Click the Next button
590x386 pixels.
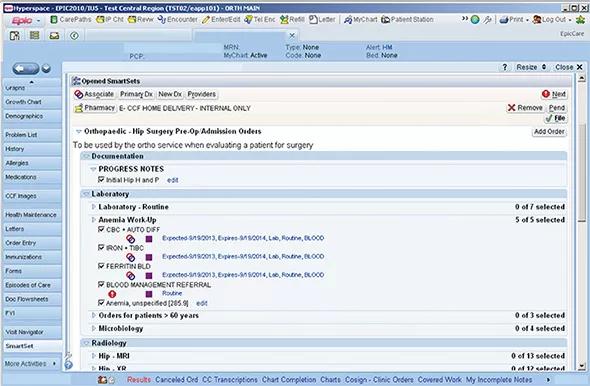pos(554,94)
